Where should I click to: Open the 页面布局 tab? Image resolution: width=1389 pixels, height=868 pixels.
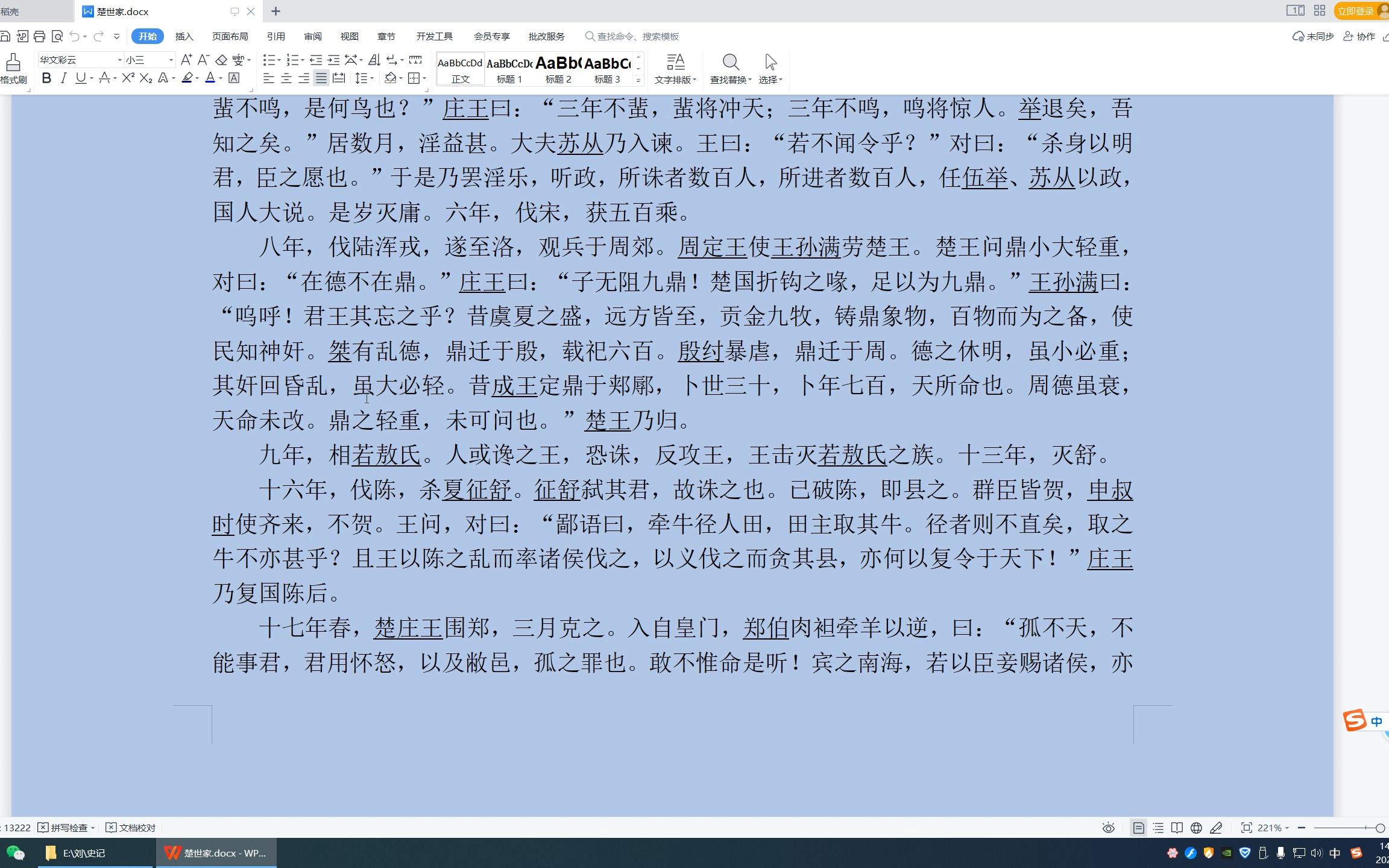pos(230,36)
